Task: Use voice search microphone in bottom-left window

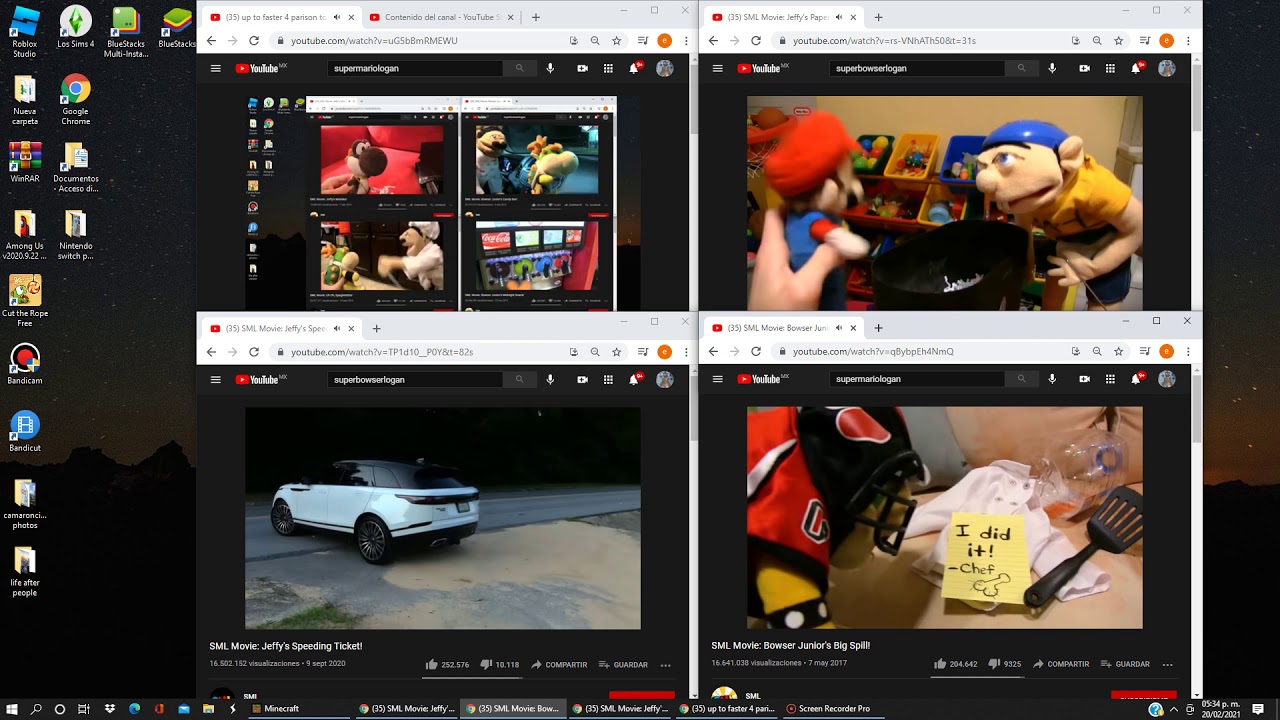Action: click(x=550, y=379)
